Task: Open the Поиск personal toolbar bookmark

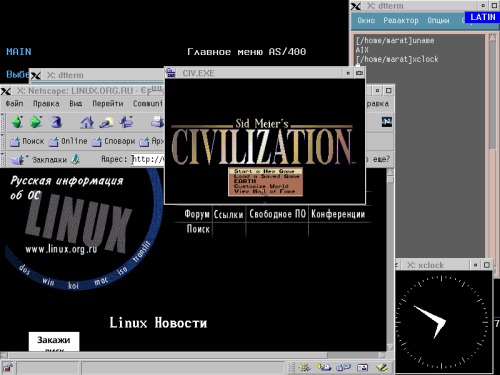Action: [27, 142]
